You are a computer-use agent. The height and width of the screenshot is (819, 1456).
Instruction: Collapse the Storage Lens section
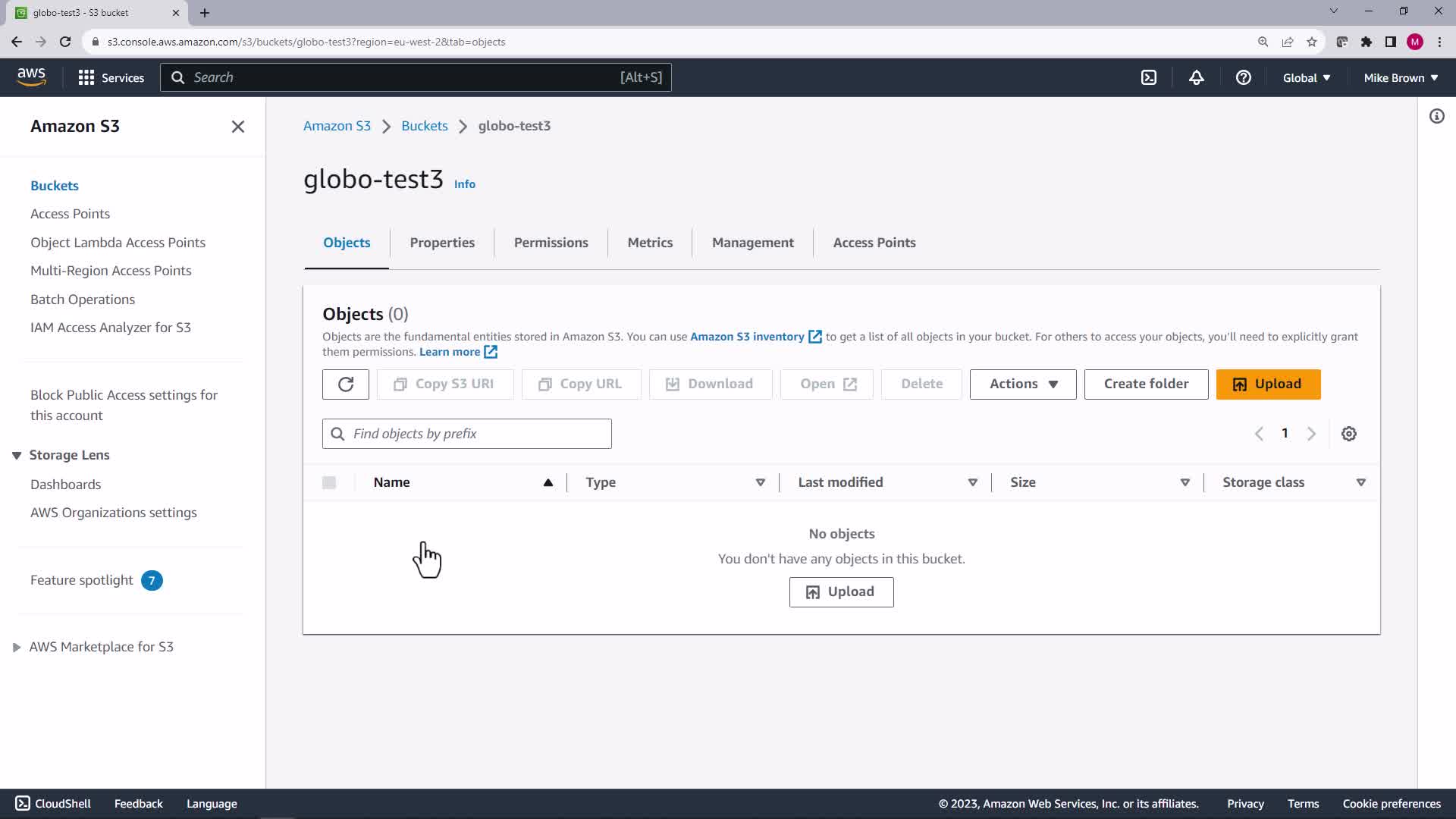[x=17, y=456]
